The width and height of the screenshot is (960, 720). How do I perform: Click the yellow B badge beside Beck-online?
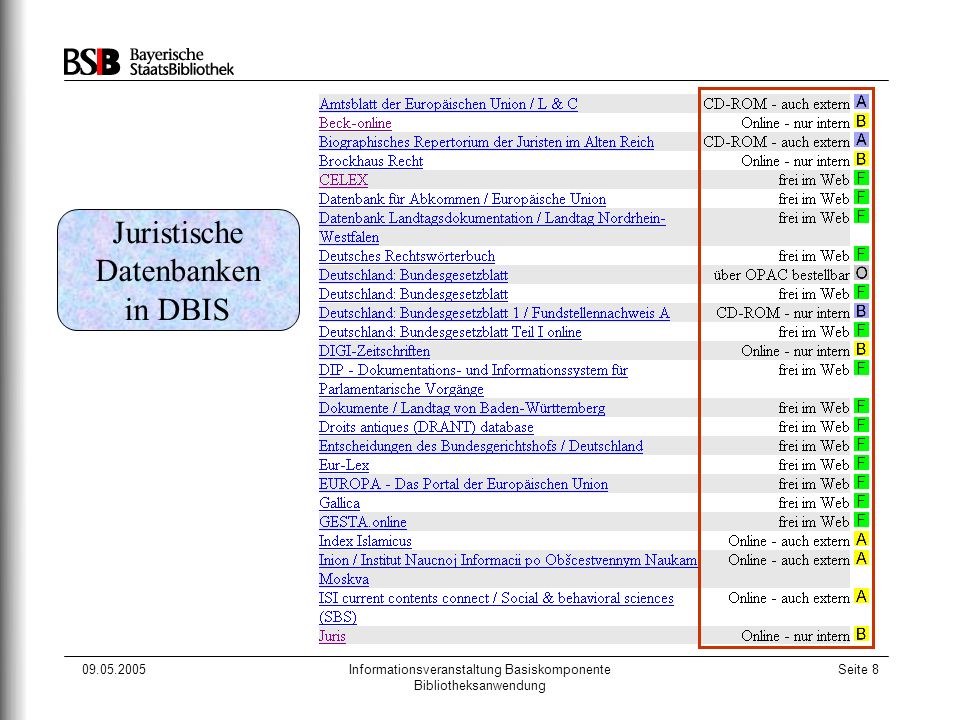861,121
